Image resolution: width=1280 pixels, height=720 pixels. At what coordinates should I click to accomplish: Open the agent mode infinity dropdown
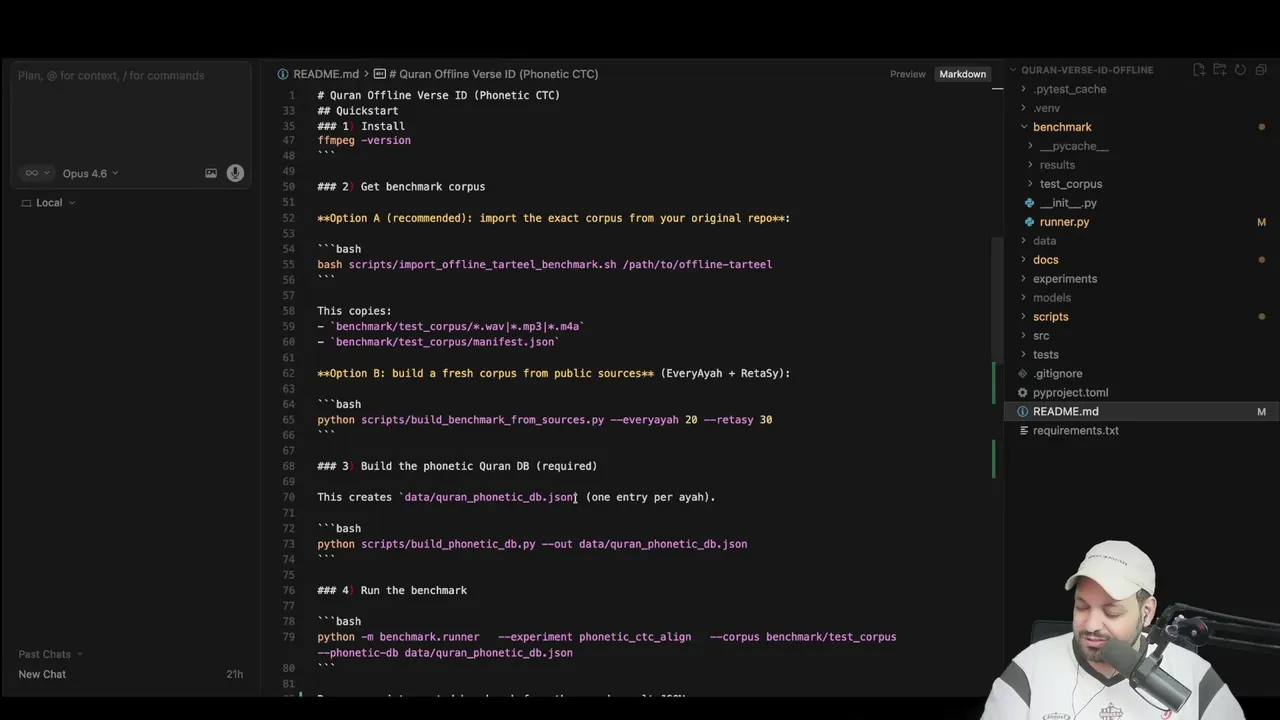coord(36,173)
